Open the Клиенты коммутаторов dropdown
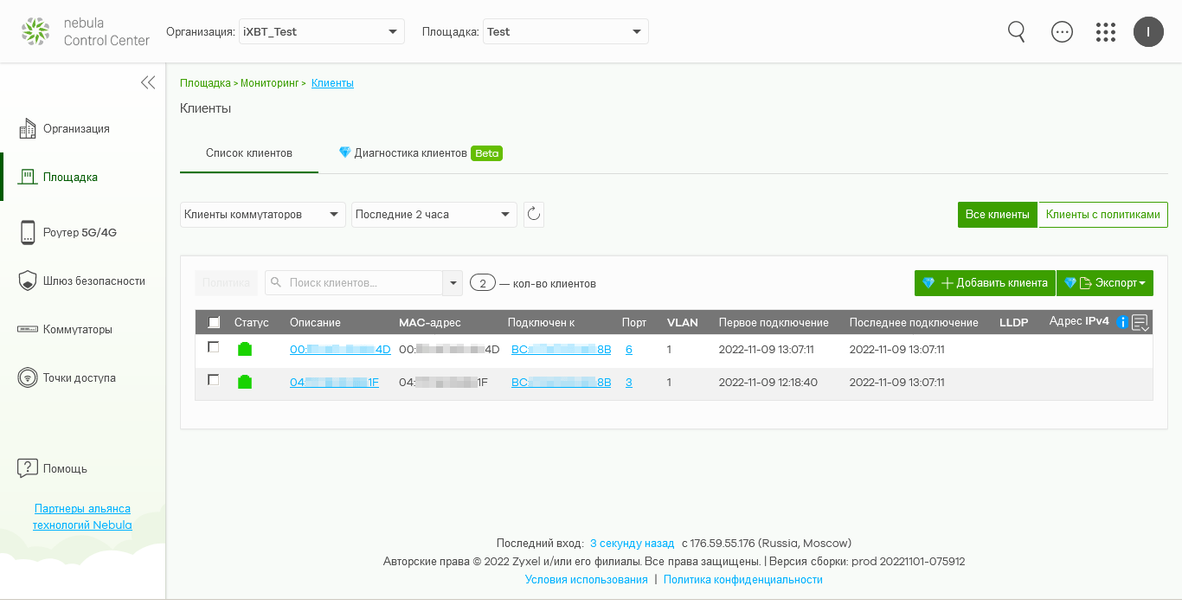Viewport: 1182px width, 600px height. 263,214
